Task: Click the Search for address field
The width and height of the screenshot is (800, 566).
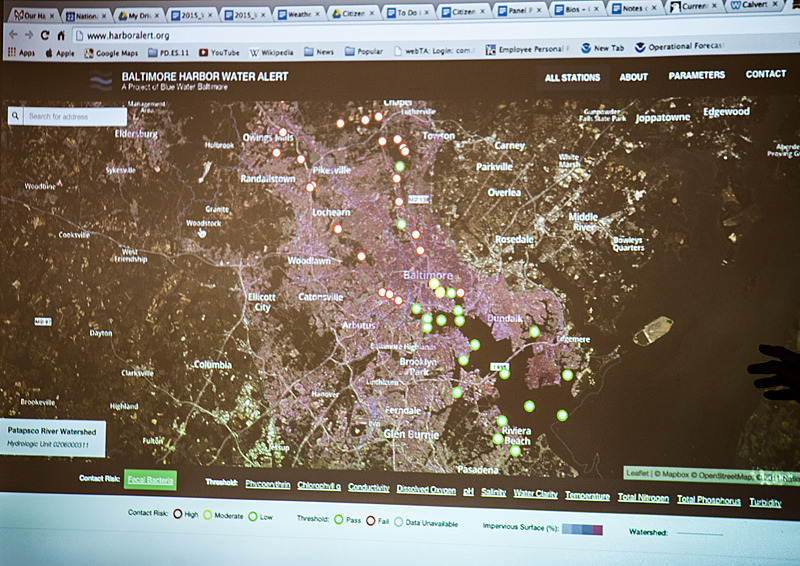Action: (70, 116)
